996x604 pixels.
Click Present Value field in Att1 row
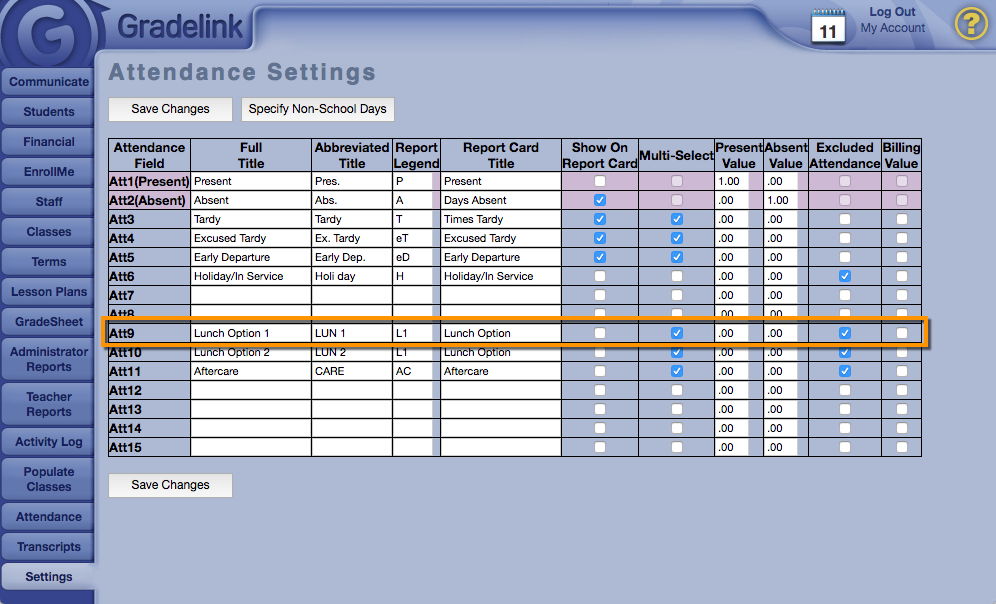click(x=731, y=181)
